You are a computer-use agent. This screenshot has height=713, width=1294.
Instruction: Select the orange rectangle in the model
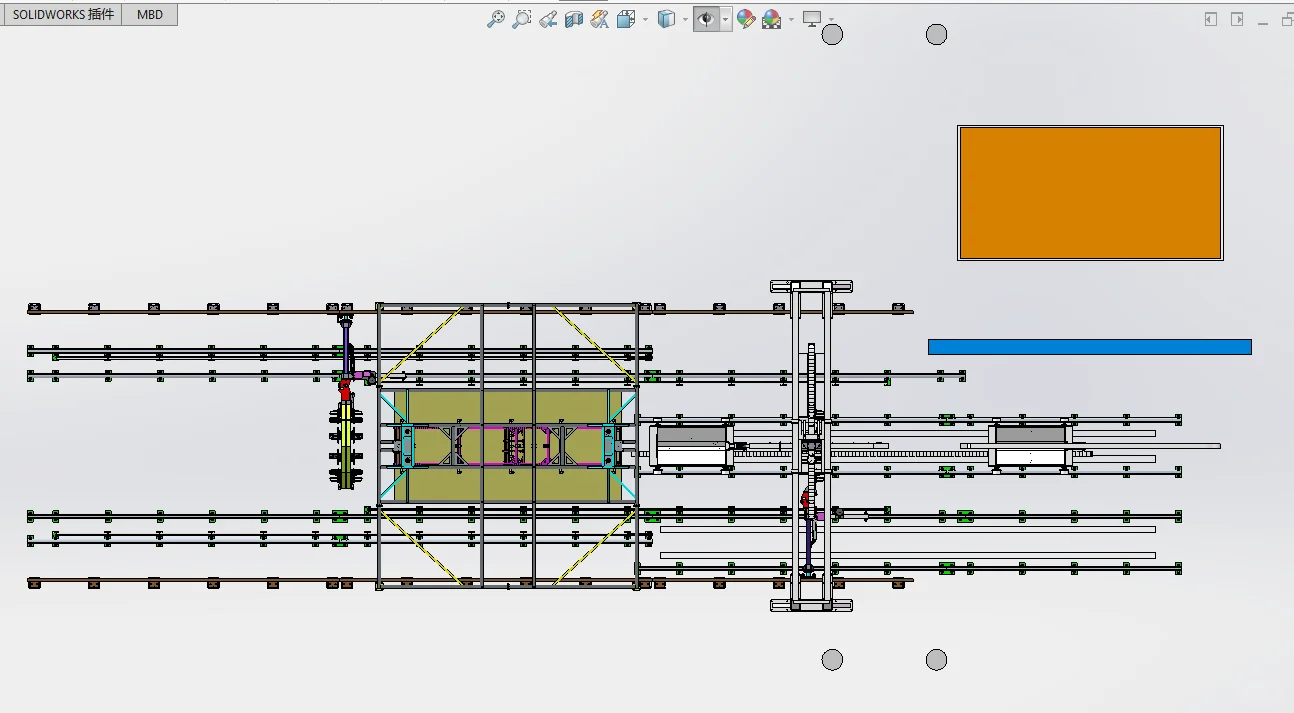point(1090,193)
